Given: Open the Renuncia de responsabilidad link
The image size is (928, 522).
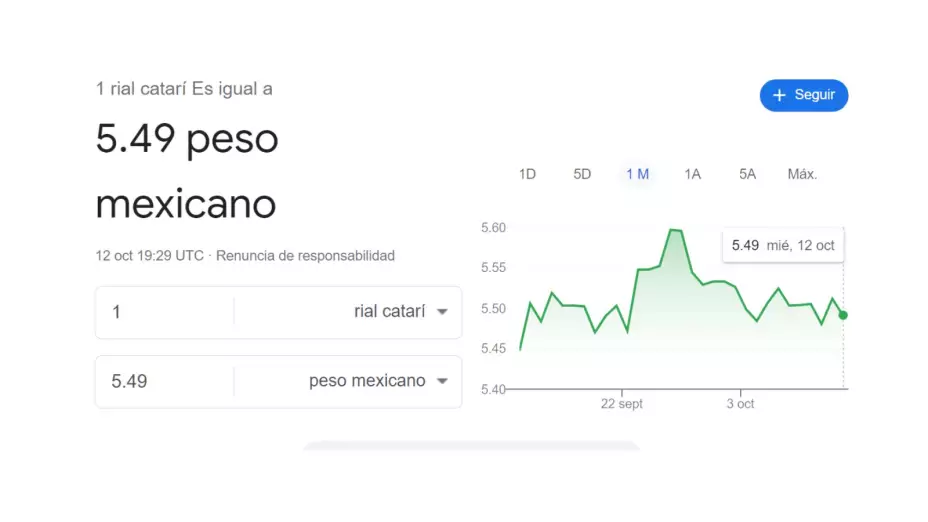Looking at the screenshot, I should [x=305, y=256].
